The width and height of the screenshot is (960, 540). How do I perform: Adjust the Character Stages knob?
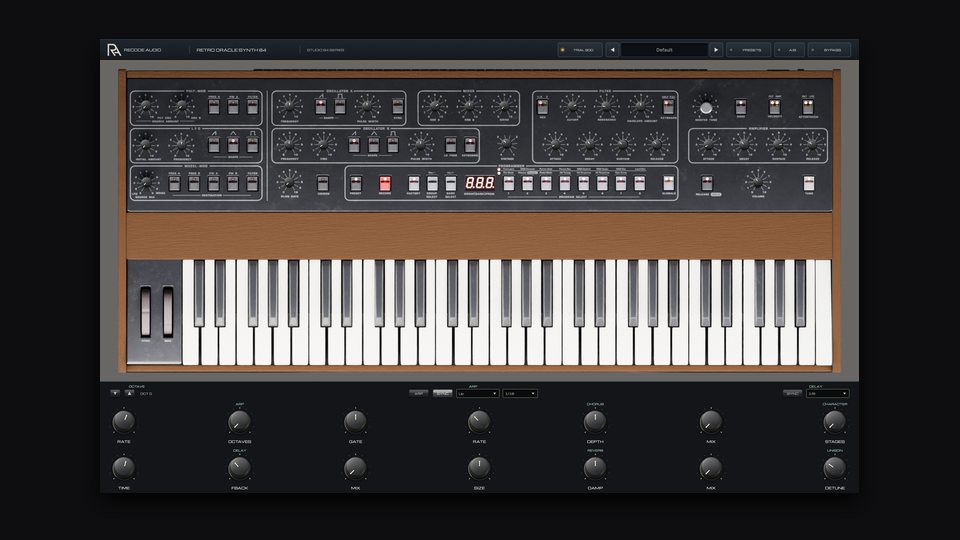[834, 422]
